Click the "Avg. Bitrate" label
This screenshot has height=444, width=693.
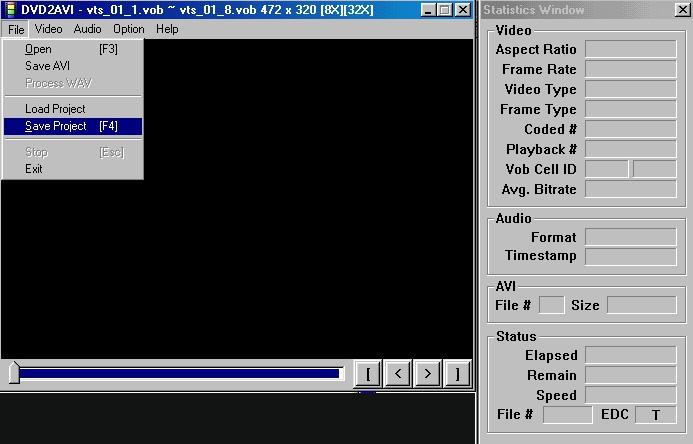[x=539, y=190]
